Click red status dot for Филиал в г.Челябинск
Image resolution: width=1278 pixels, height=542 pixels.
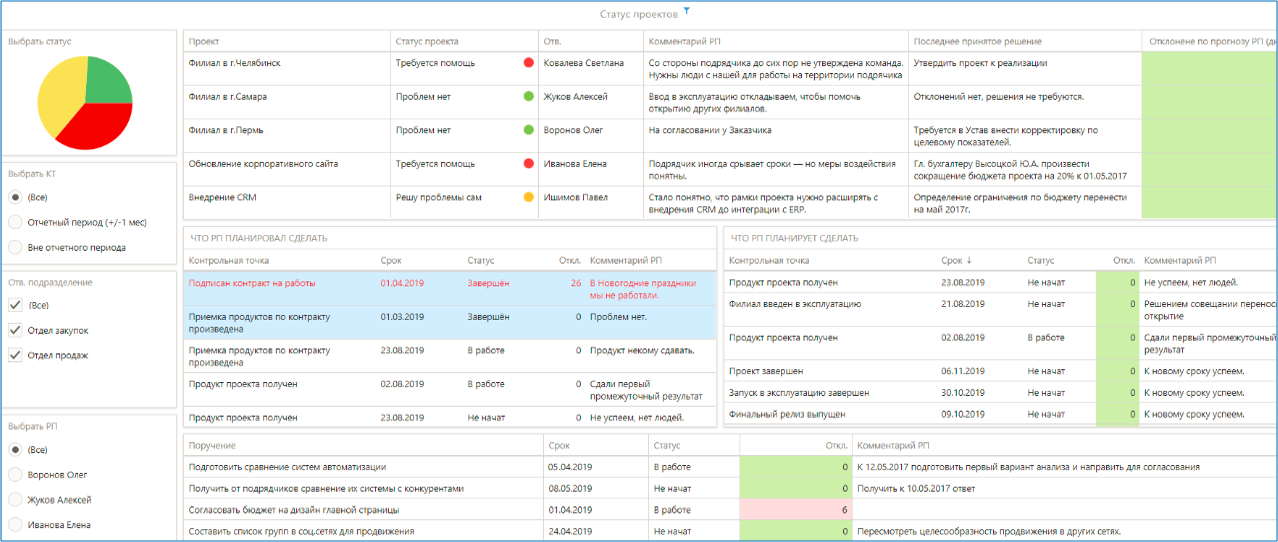tap(528, 62)
